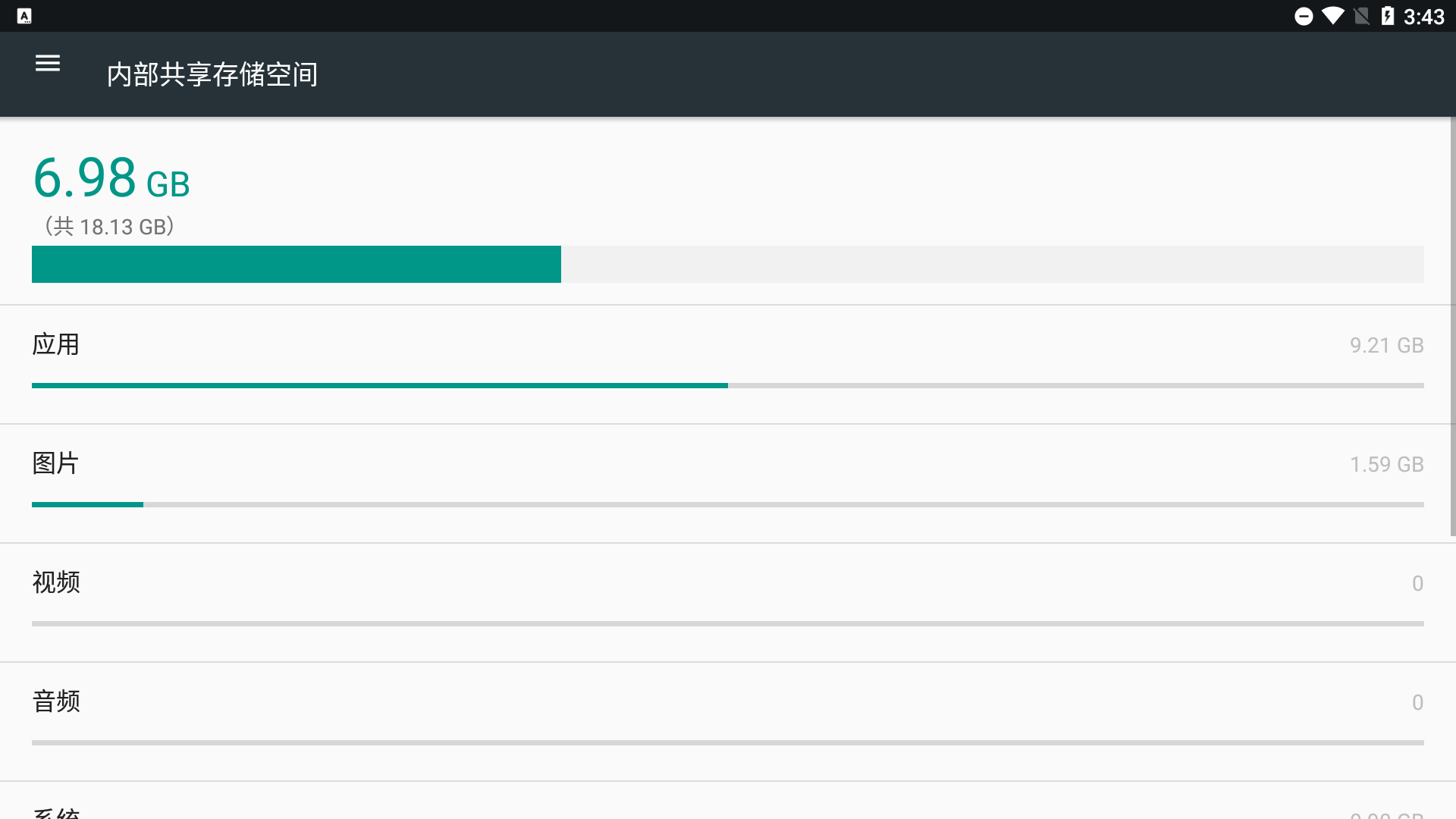Open the hamburger navigation menu

click(x=47, y=64)
